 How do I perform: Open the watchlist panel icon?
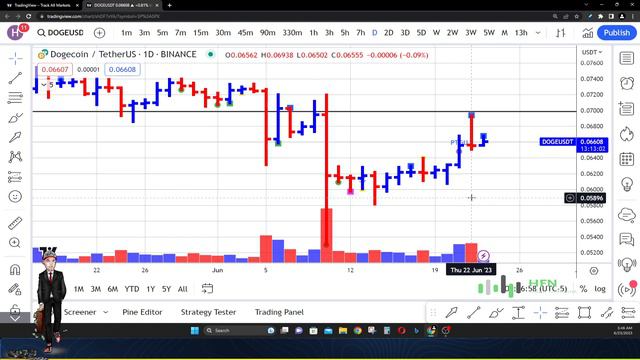[627, 58]
